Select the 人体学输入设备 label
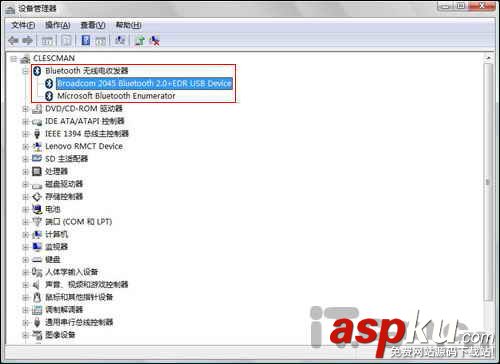The height and width of the screenshot is (364, 500). (x=71, y=272)
